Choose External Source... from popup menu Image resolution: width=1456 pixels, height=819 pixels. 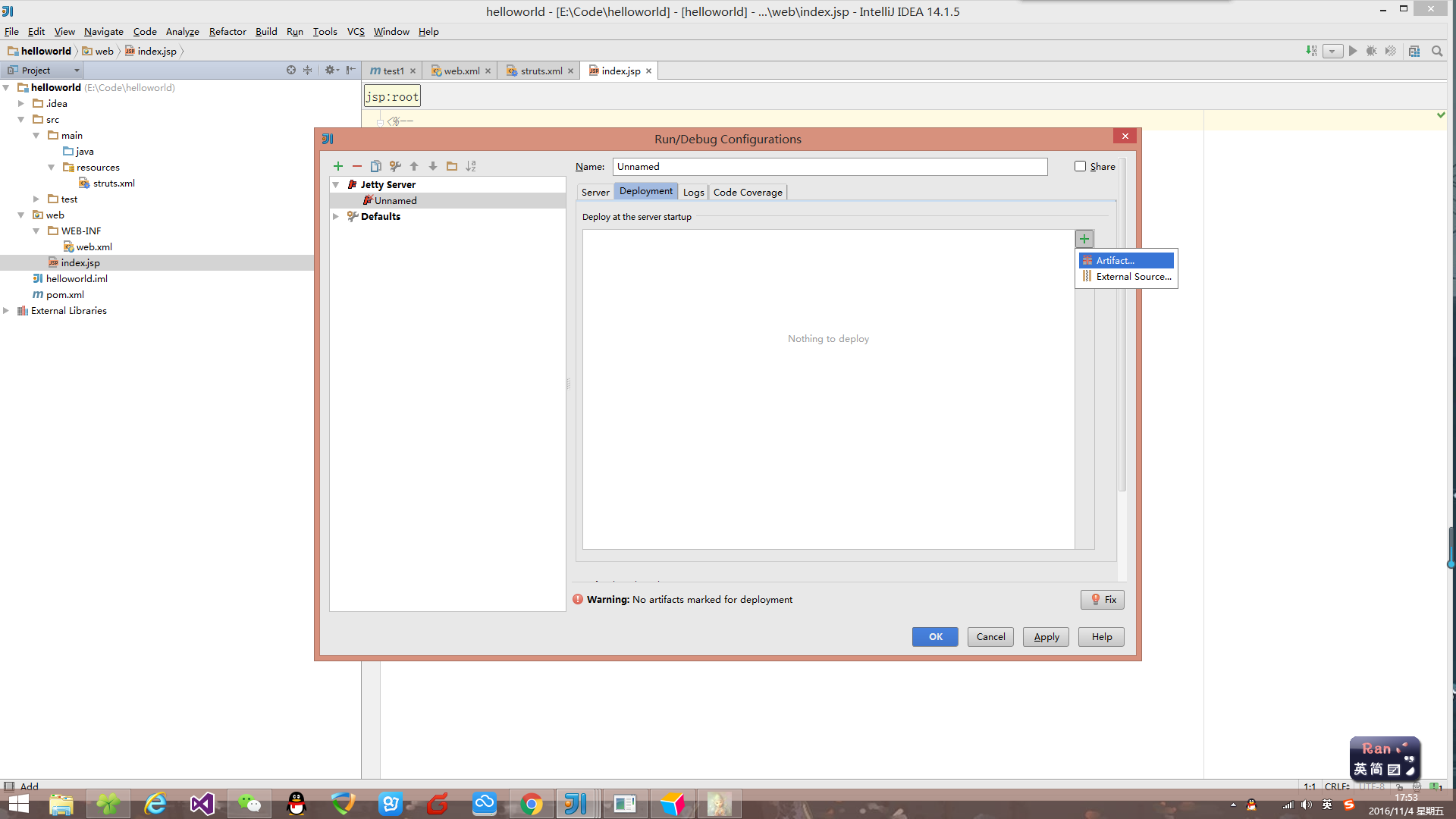click(1127, 276)
